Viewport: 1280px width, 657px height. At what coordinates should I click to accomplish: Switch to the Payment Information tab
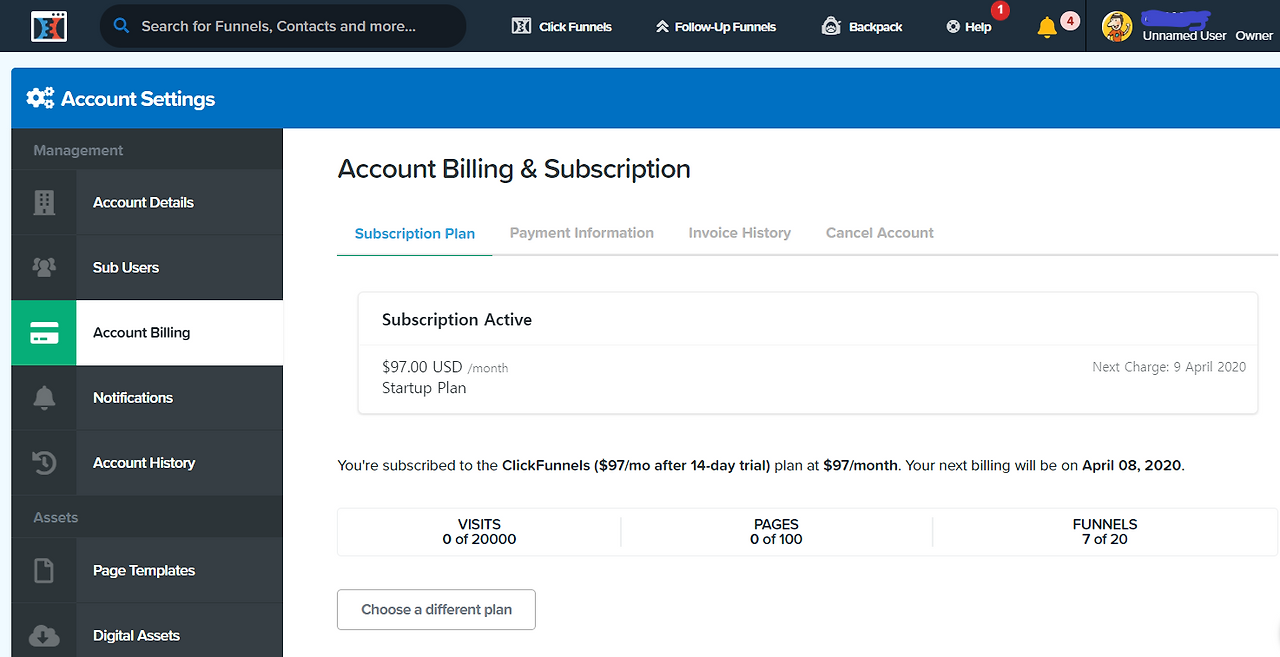[582, 233]
